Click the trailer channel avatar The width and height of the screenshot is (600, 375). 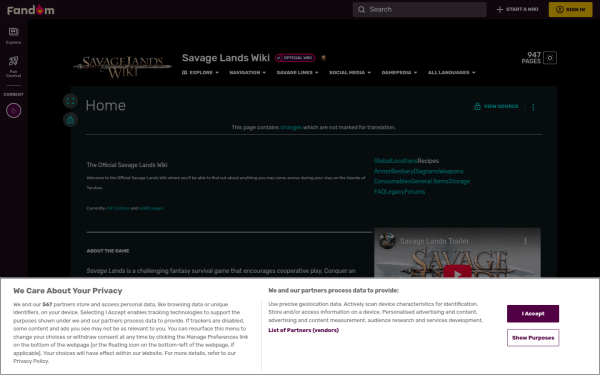click(387, 241)
